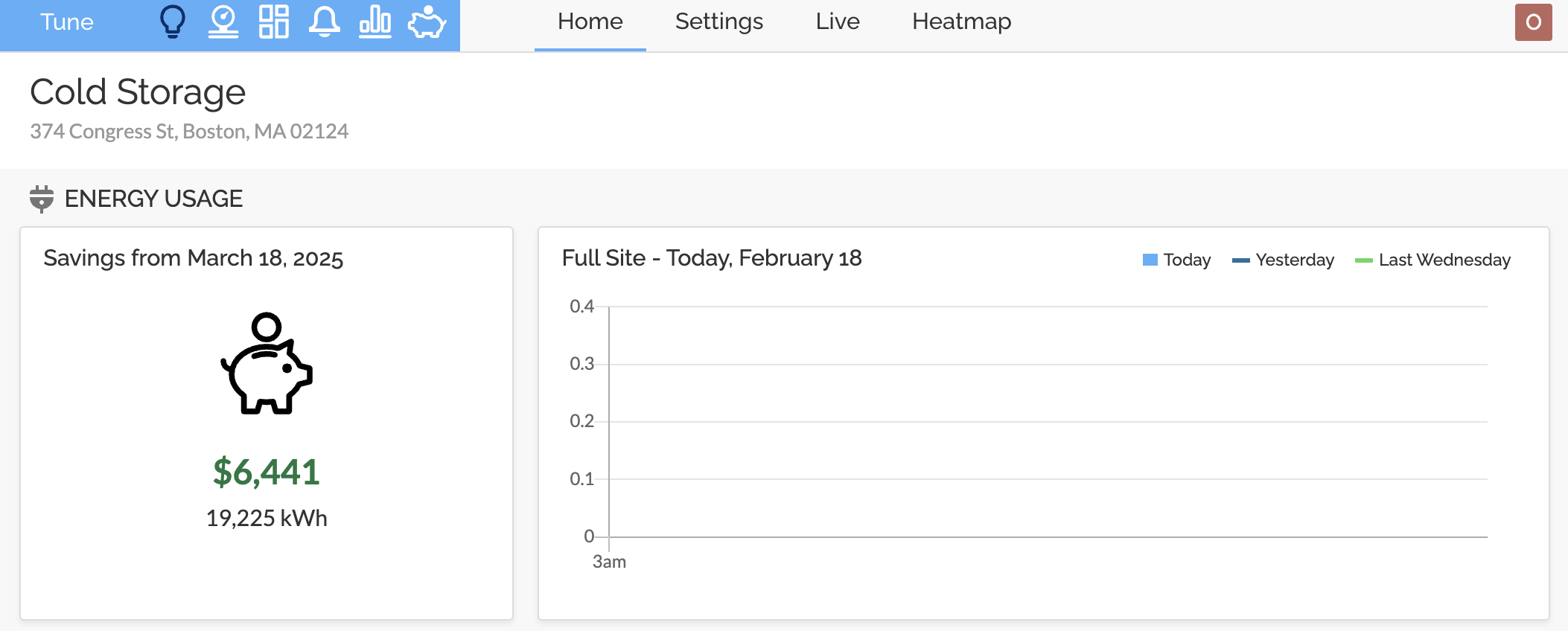Hide the Yesterday series in the chart legend
The image size is (1568, 631).
(x=1284, y=260)
